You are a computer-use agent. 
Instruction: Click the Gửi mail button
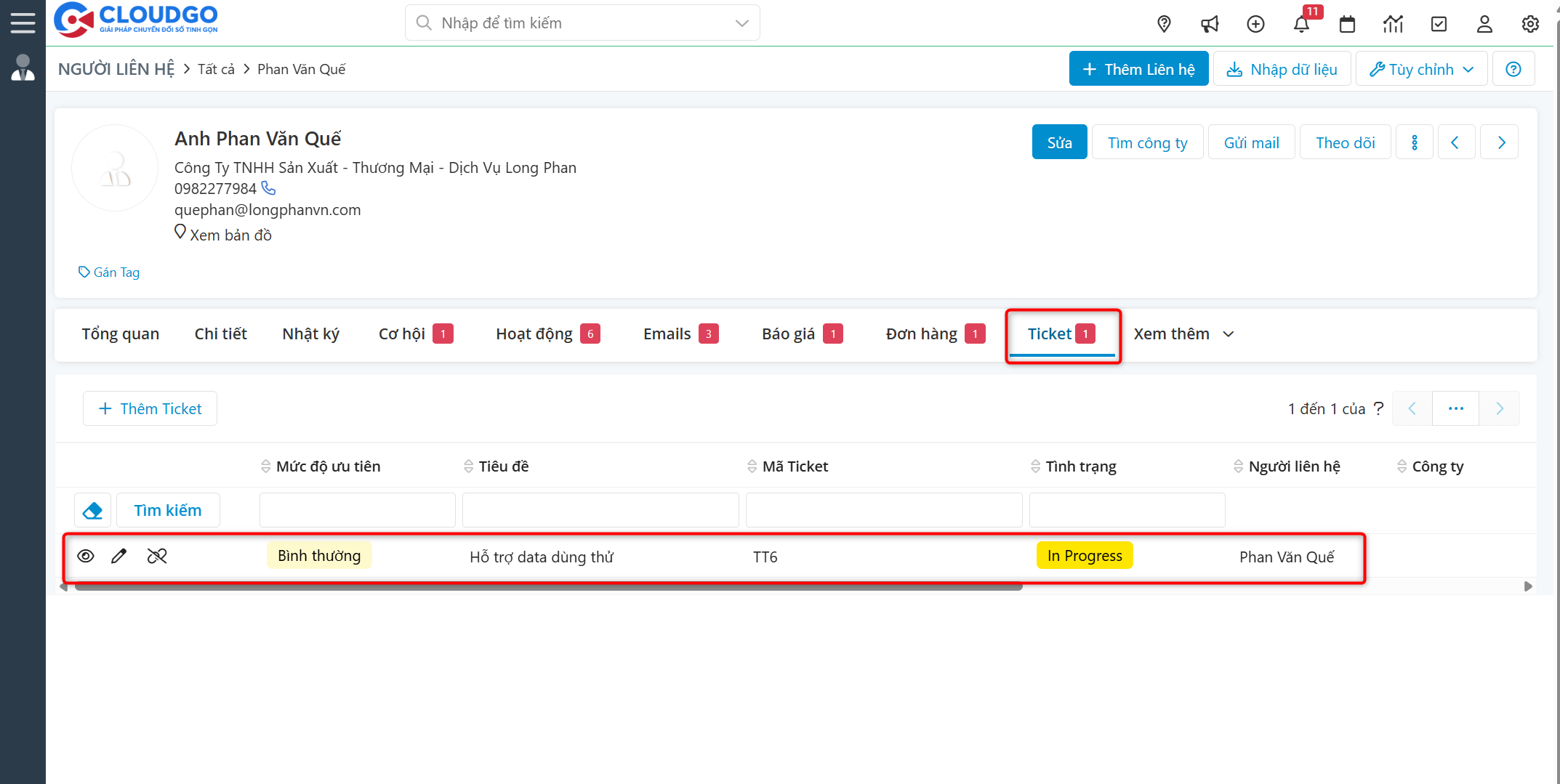(x=1251, y=142)
